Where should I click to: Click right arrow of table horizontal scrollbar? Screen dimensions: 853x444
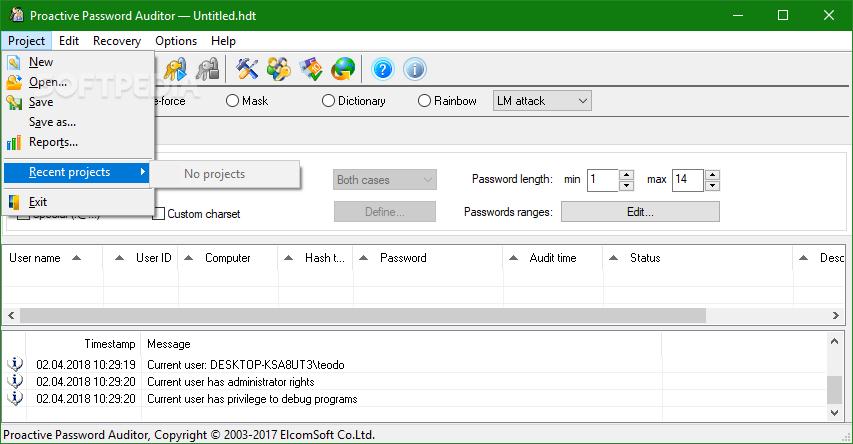[836, 315]
